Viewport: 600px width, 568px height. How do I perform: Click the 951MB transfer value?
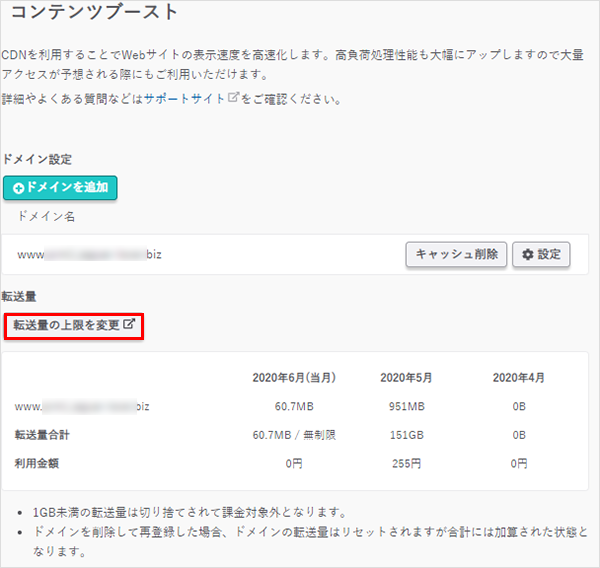click(x=406, y=407)
